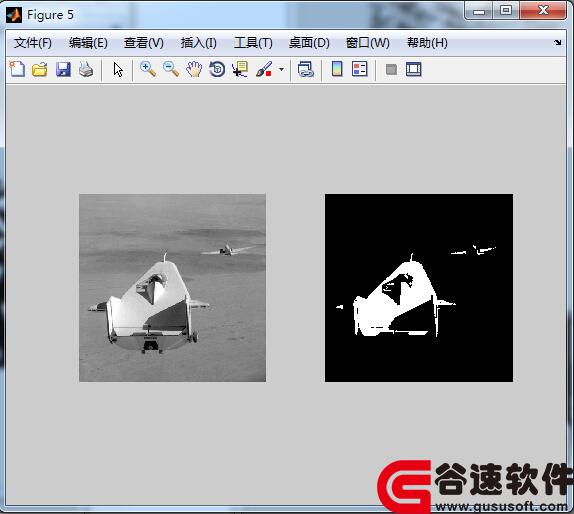The width and height of the screenshot is (574, 514).
Task: Open the 工具(T) menu
Action: pyautogui.click(x=253, y=43)
